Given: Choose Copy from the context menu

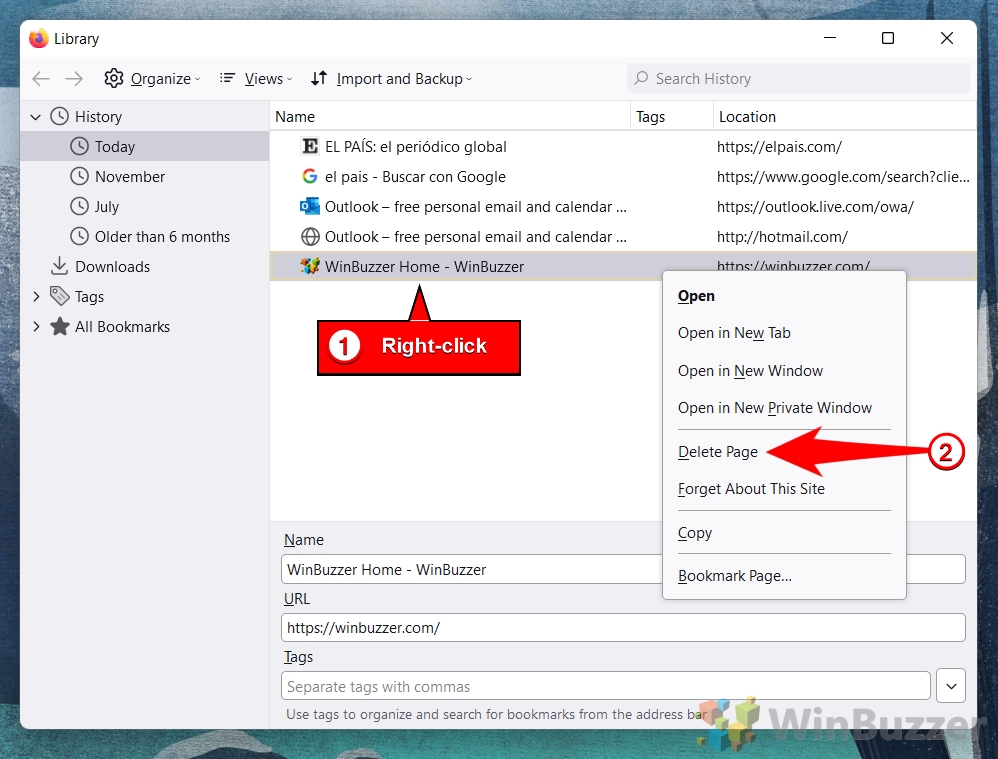Looking at the screenshot, I should (784, 532).
